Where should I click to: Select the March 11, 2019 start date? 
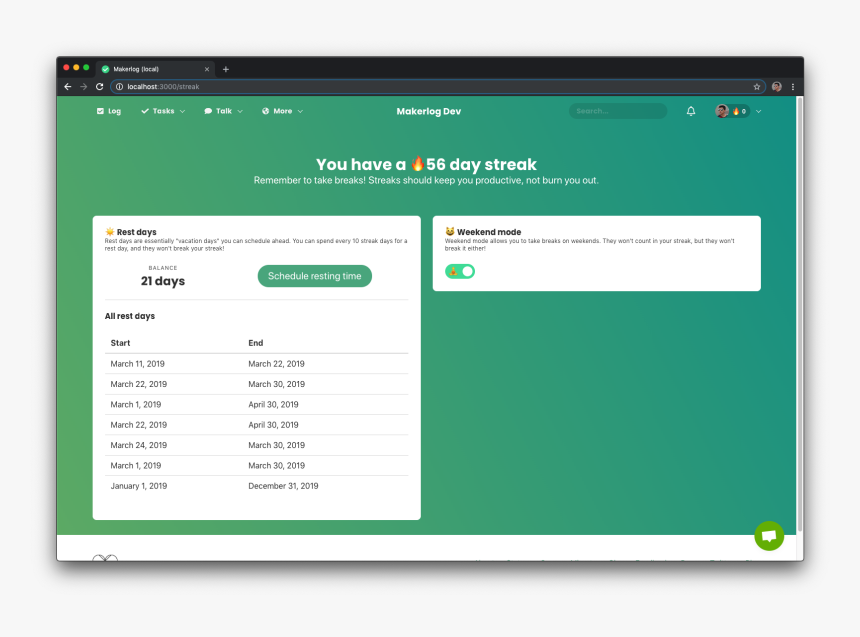coord(137,364)
